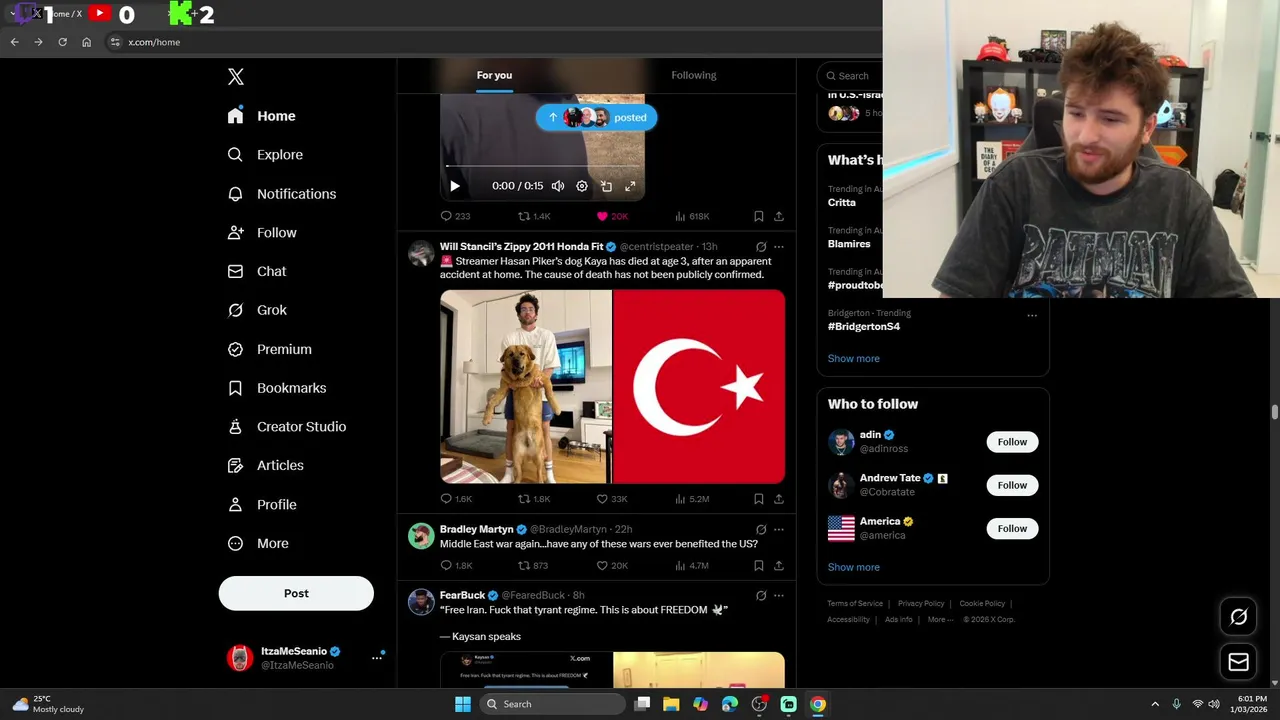
Task: Show more in Who to follow
Action: tap(854, 568)
